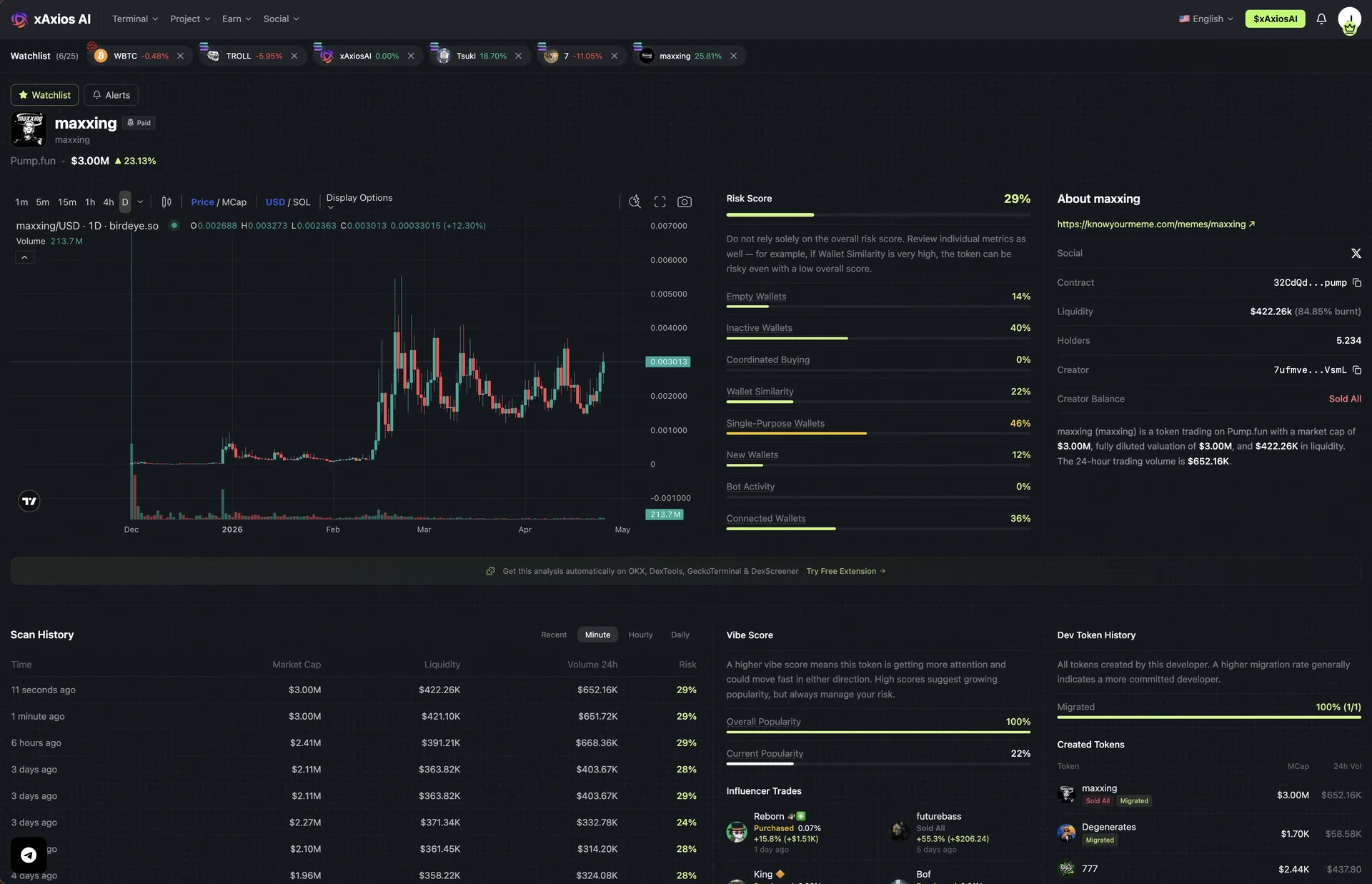Click the $xAxiosAI green button

(1275, 19)
